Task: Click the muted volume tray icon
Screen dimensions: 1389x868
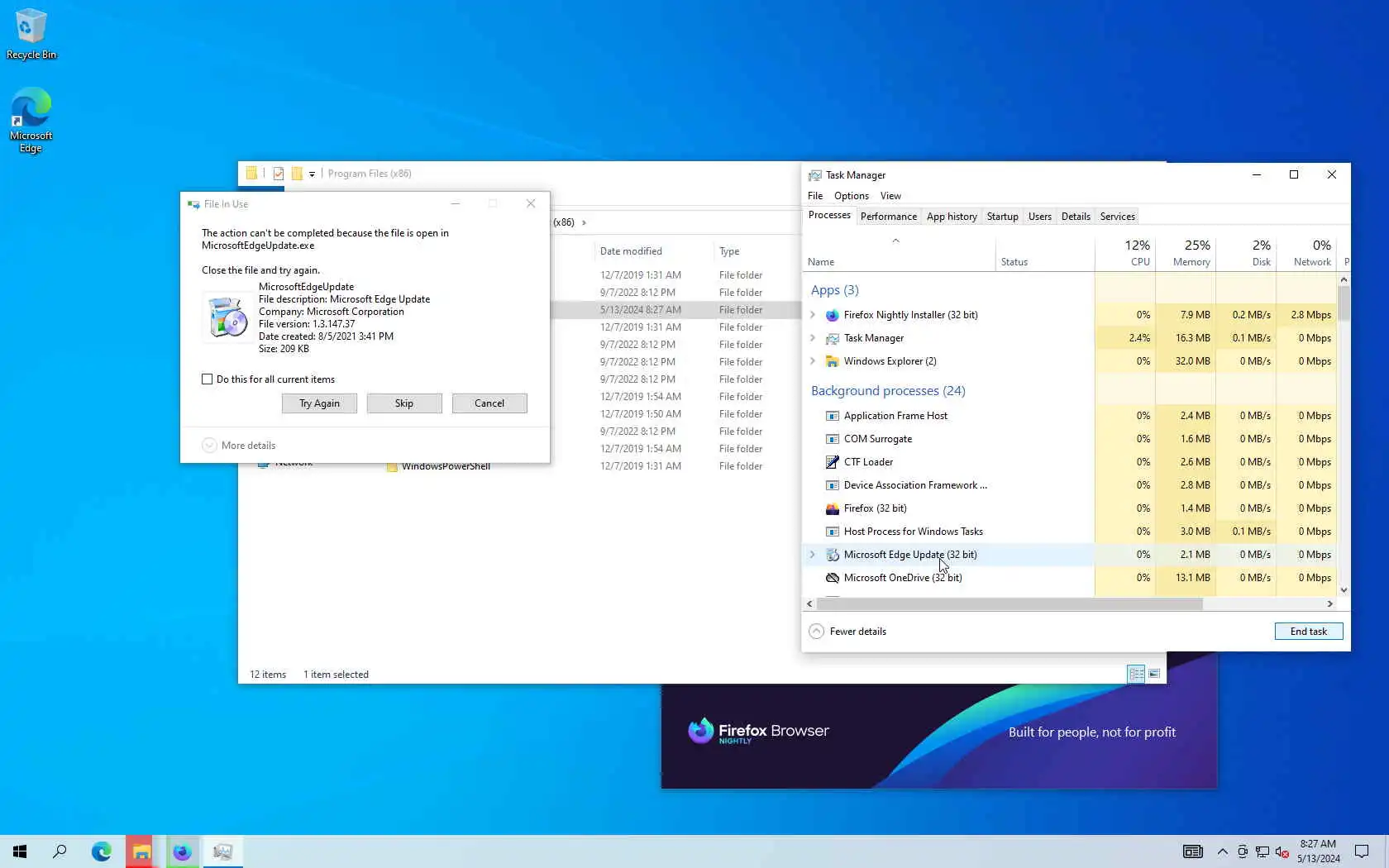Action: (1282, 851)
